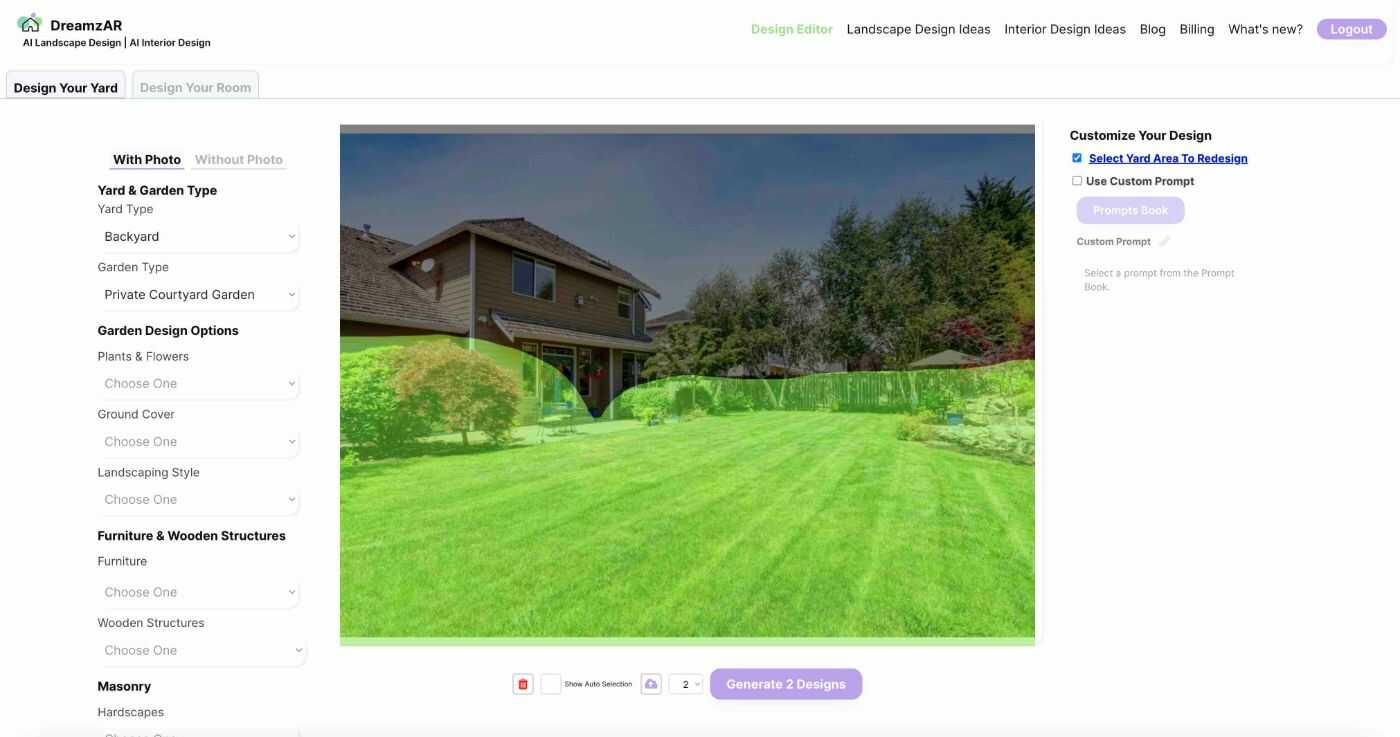Click the backyard photo canvas

pyautogui.click(x=687, y=385)
